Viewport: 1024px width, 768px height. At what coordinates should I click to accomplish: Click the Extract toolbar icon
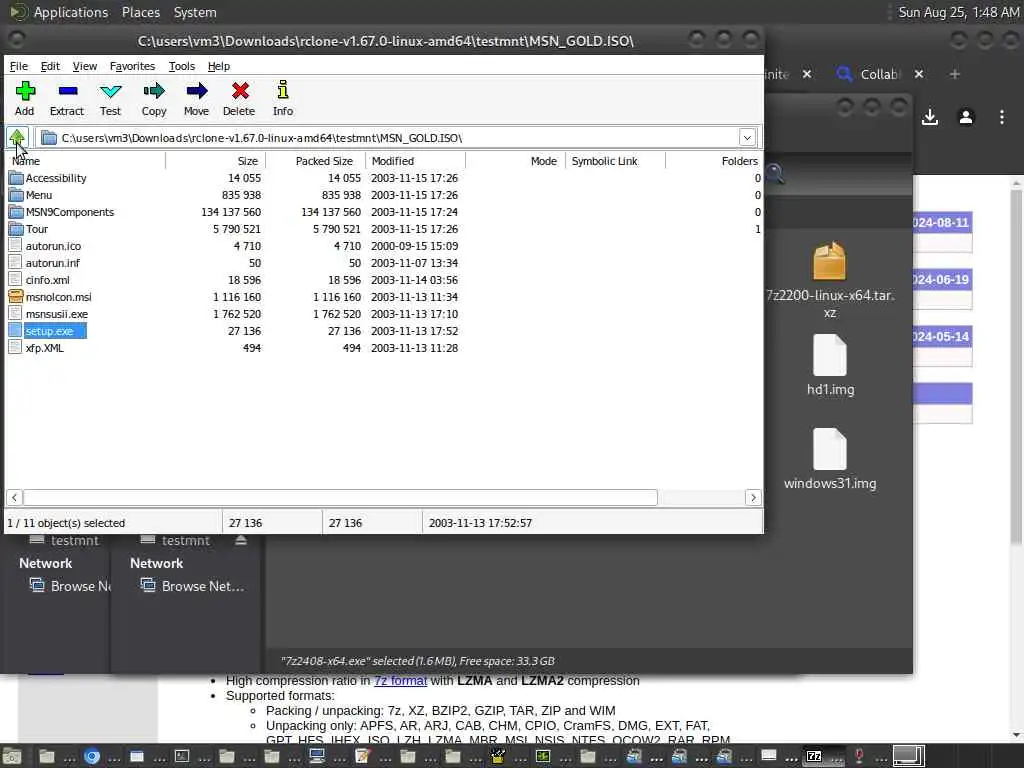click(x=67, y=91)
